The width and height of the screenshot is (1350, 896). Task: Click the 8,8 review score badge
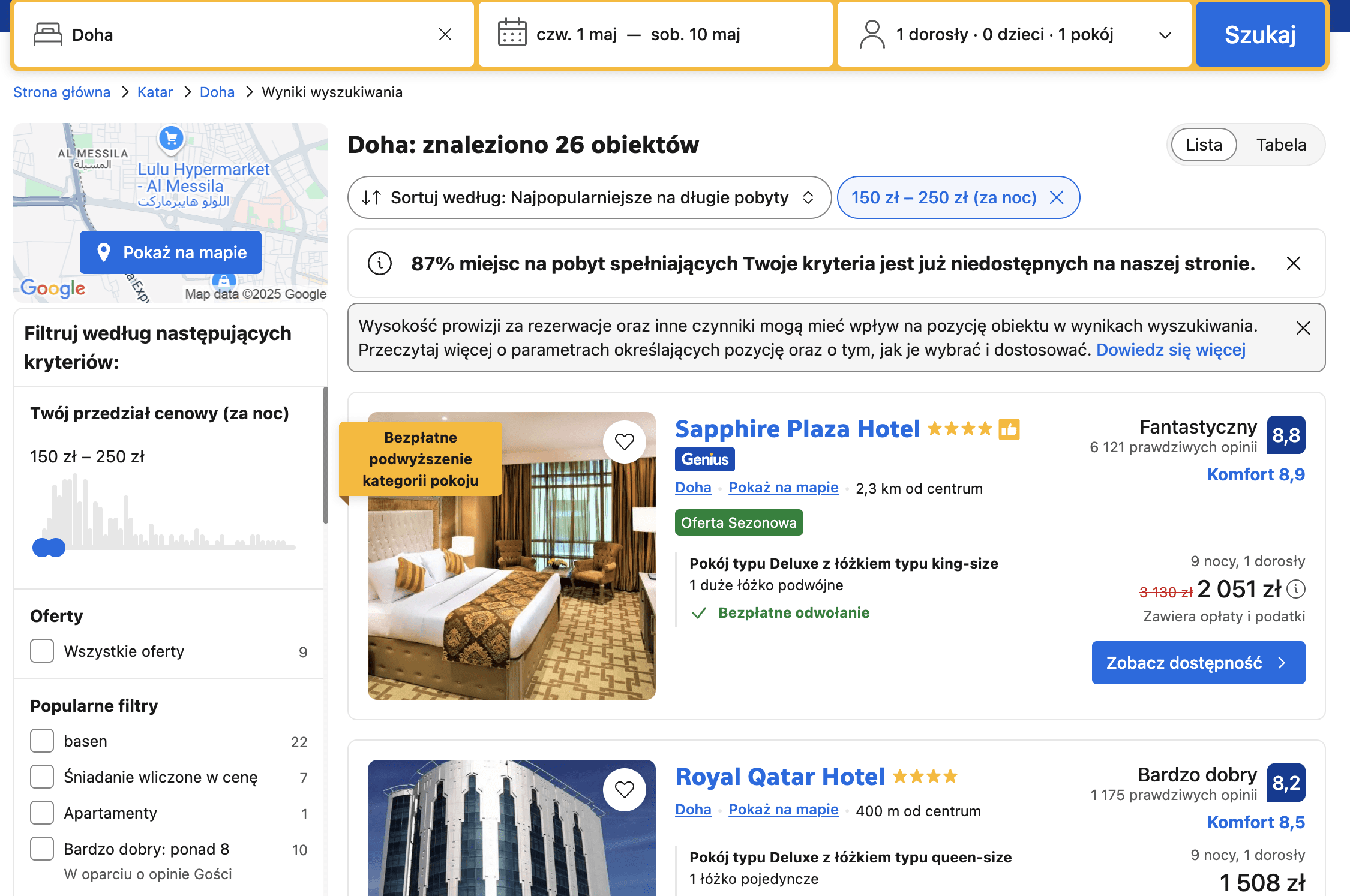pyautogui.click(x=1286, y=435)
